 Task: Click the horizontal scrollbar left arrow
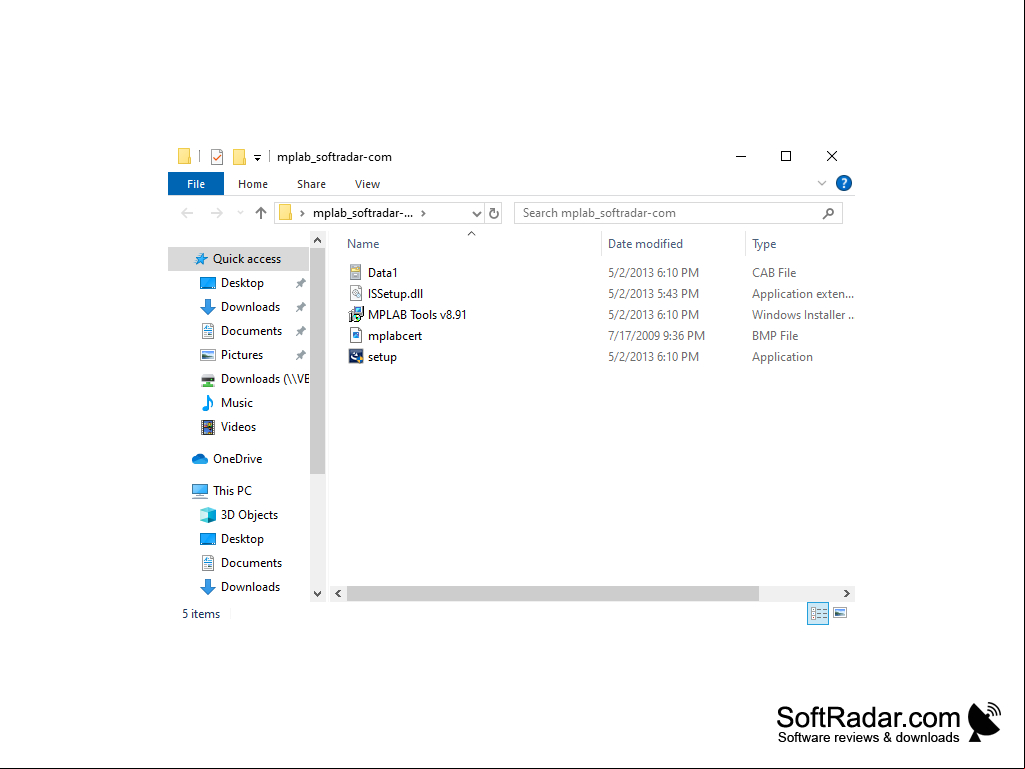[x=339, y=594]
